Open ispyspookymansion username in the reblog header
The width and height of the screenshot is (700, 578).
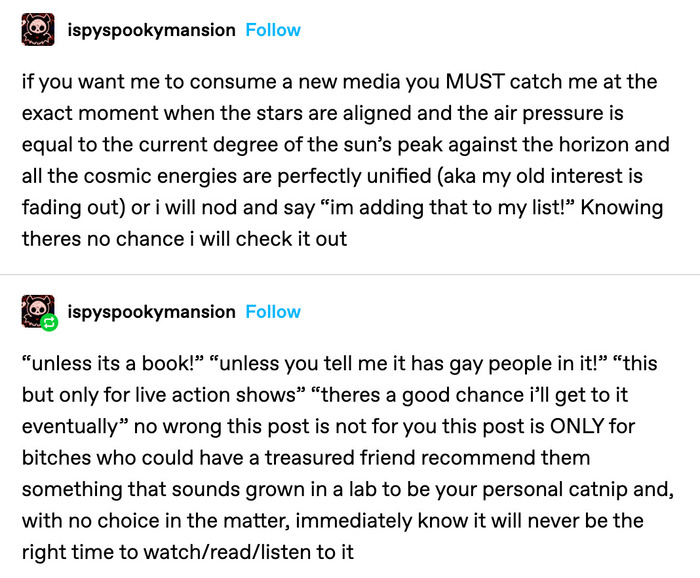click(x=151, y=312)
